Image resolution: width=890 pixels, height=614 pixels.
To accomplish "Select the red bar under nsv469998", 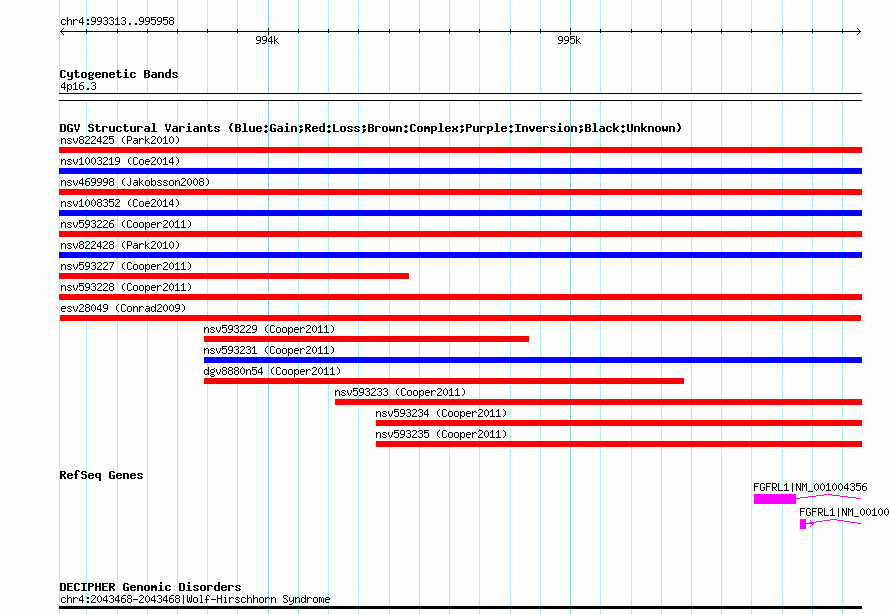I will click(460, 192).
